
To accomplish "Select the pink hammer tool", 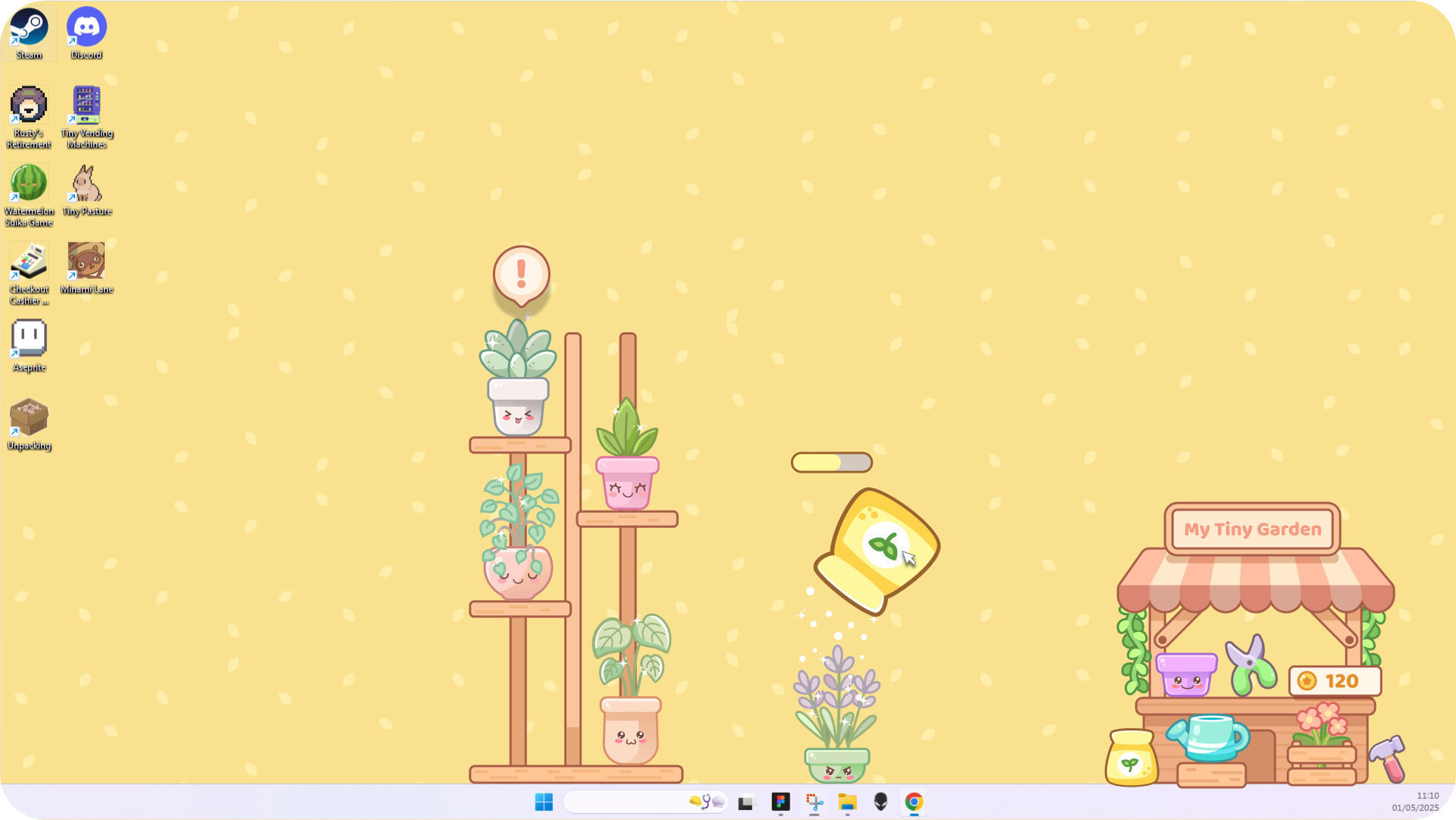I will pyautogui.click(x=1389, y=757).
